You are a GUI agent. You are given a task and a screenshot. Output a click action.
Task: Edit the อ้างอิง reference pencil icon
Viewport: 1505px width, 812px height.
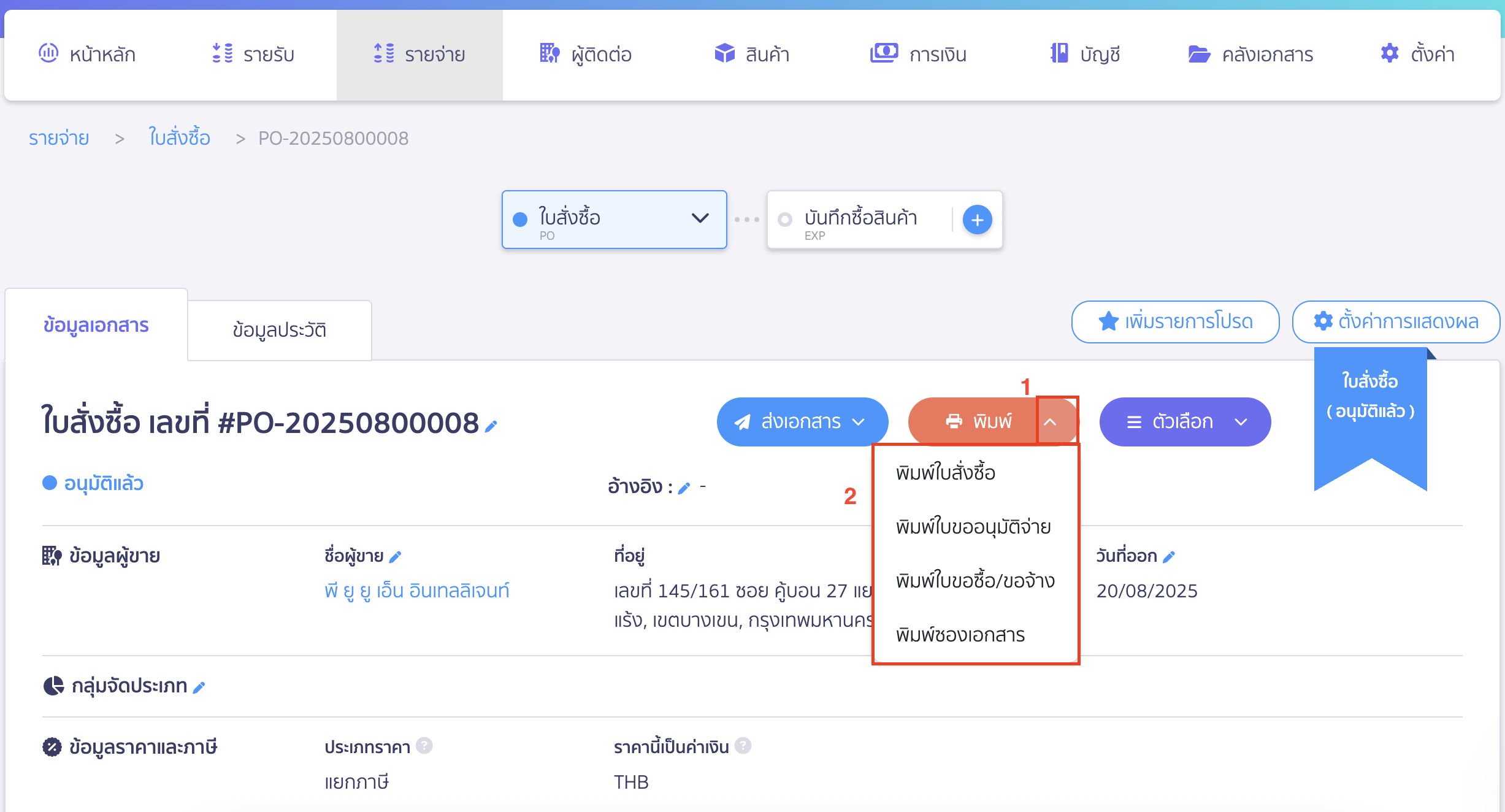(x=684, y=488)
